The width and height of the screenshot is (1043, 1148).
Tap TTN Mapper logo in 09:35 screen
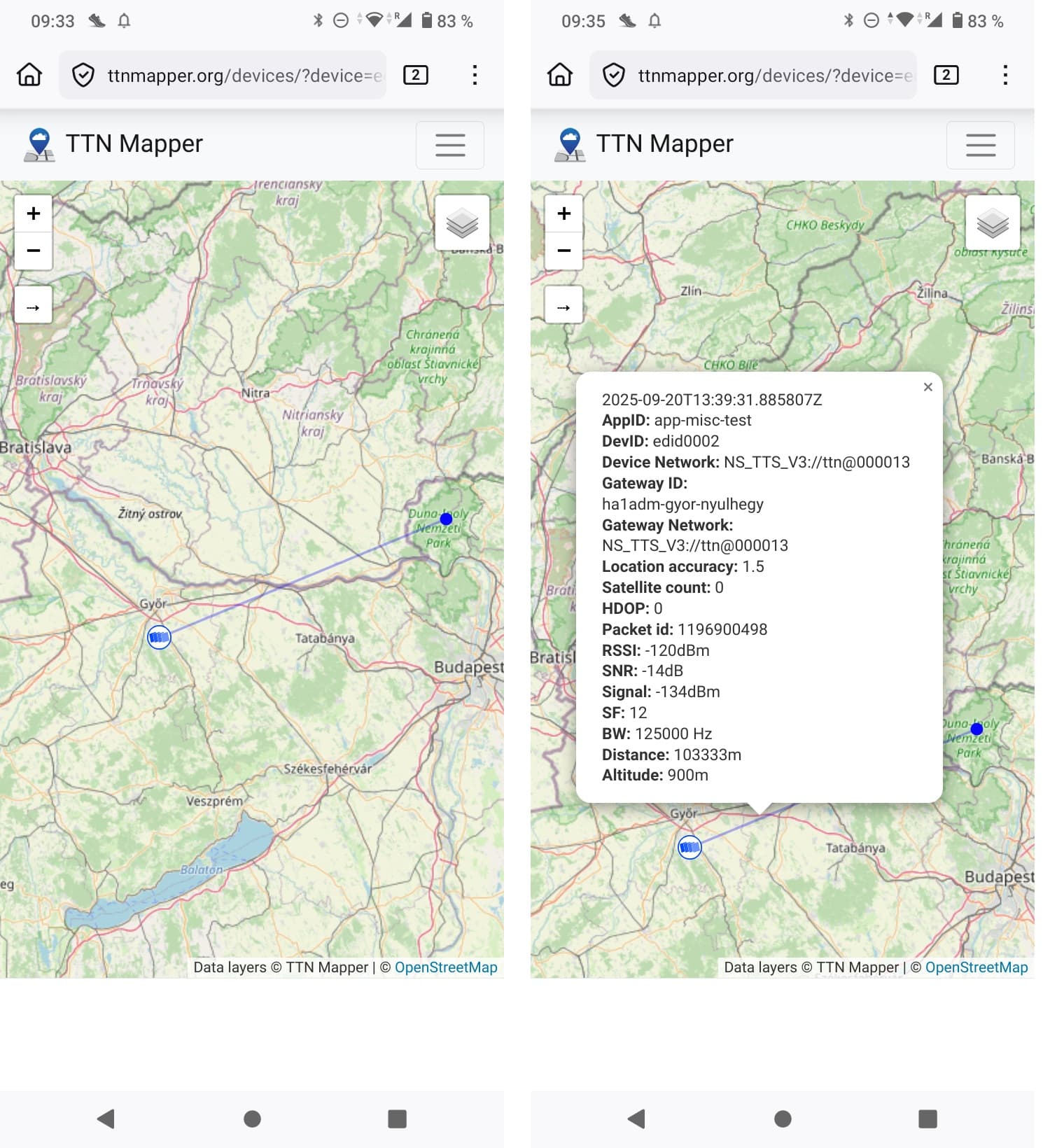pyautogui.click(x=570, y=144)
